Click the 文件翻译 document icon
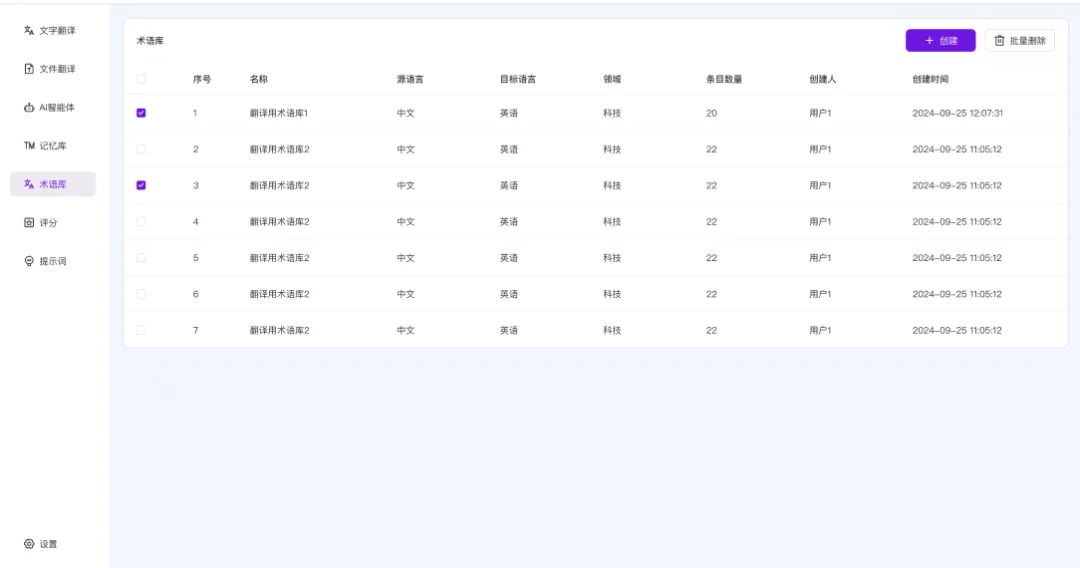The height and width of the screenshot is (568, 1080). point(29,69)
